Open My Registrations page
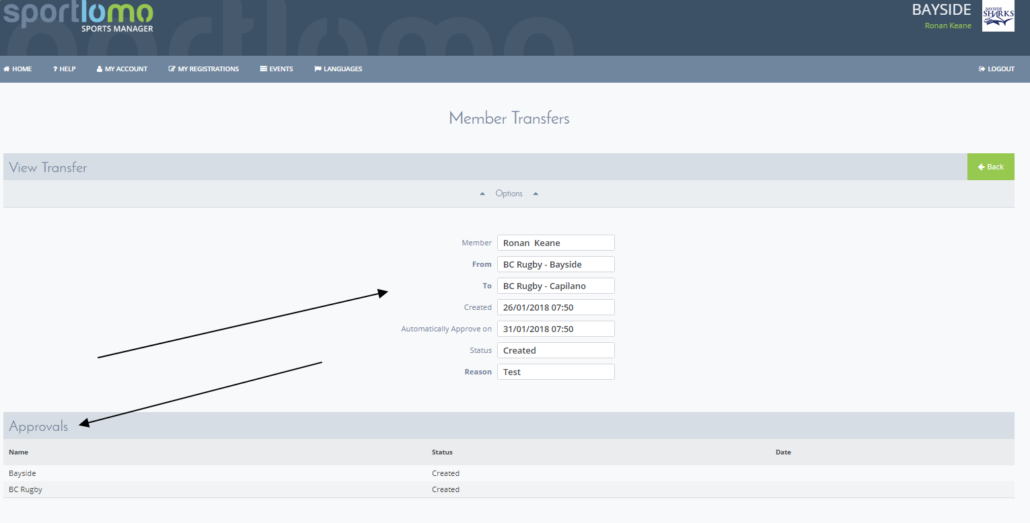The image size is (1030, 523). (x=204, y=69)
